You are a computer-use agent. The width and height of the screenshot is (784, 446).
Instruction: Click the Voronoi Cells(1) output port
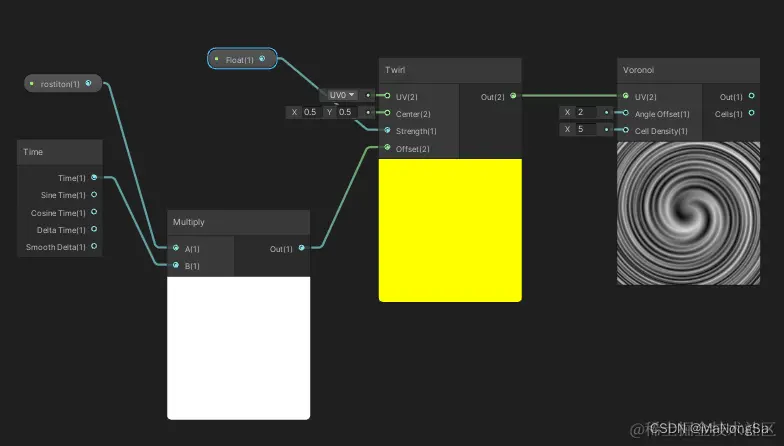(x=752, y=113)
